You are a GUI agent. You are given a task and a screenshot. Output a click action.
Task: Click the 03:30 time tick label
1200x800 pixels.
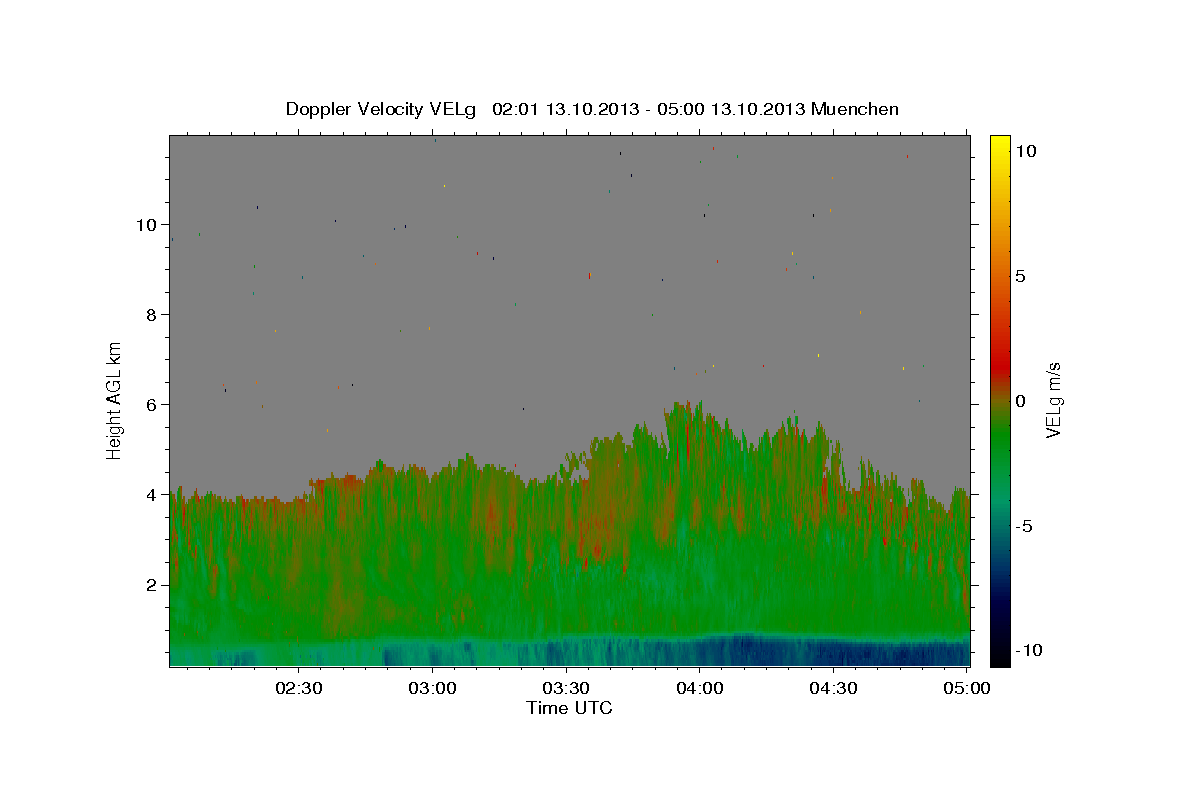[566, 688]
